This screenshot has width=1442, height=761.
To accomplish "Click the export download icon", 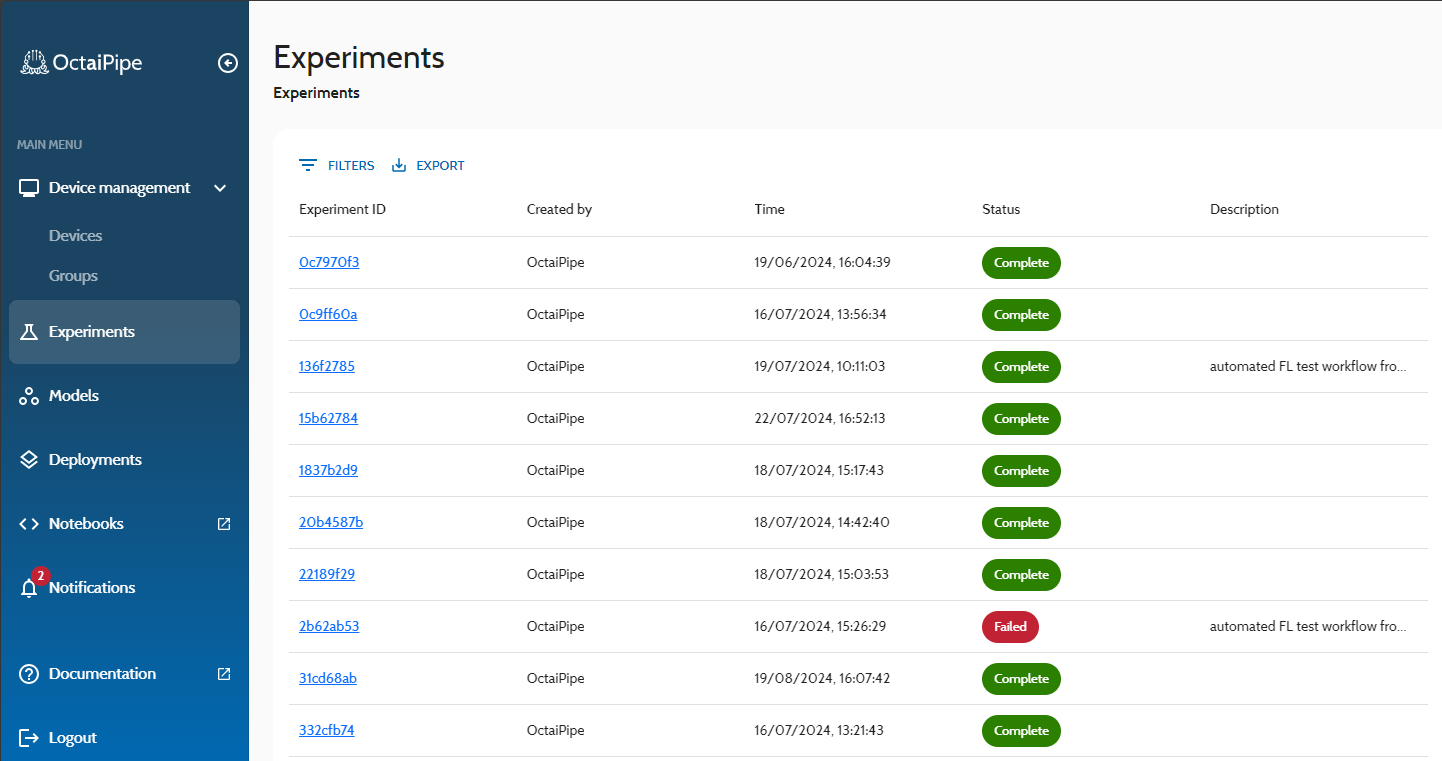I will tap(399, 166).
